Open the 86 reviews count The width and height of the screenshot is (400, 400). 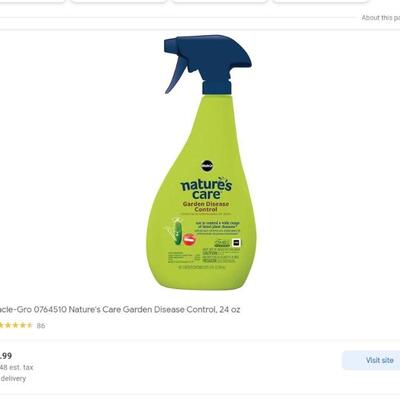point(41,326)
